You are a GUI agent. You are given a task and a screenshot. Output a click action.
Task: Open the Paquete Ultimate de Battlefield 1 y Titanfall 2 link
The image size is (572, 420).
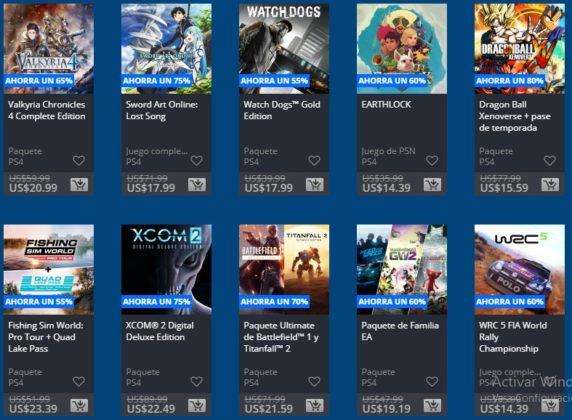click(x=281, y=337)
